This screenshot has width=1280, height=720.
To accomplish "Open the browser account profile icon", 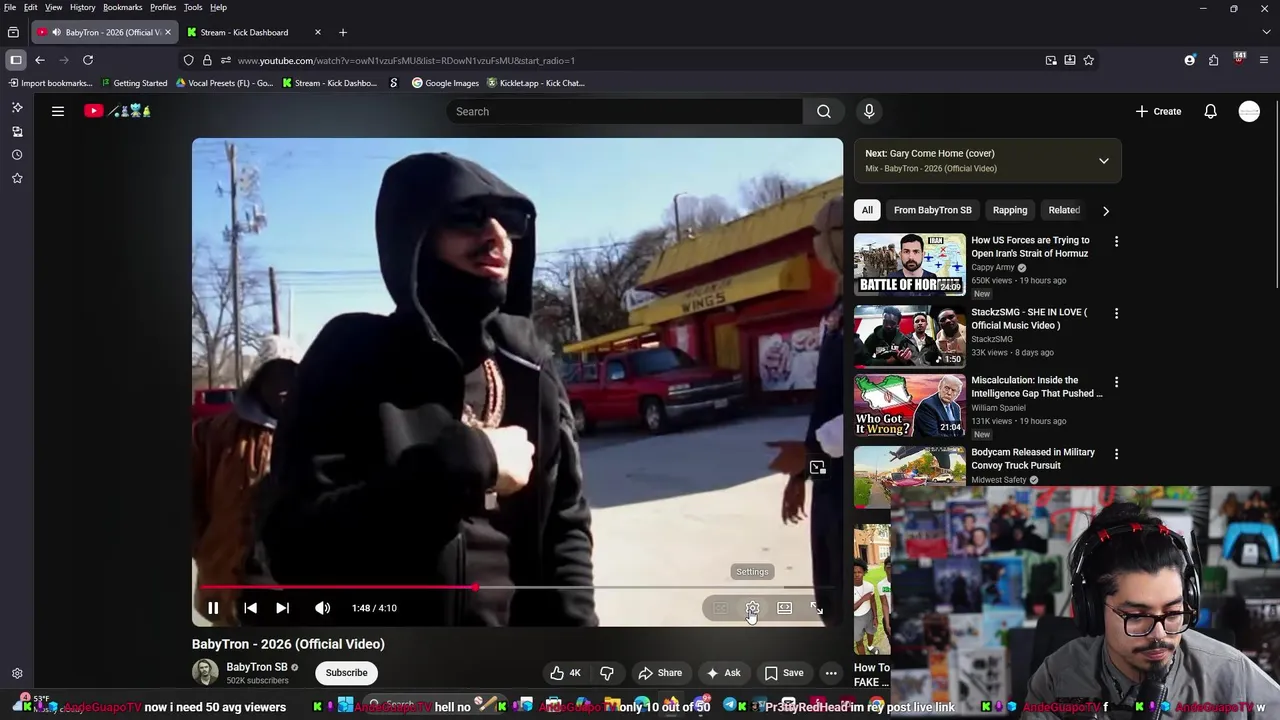I will click(1189, 60).
